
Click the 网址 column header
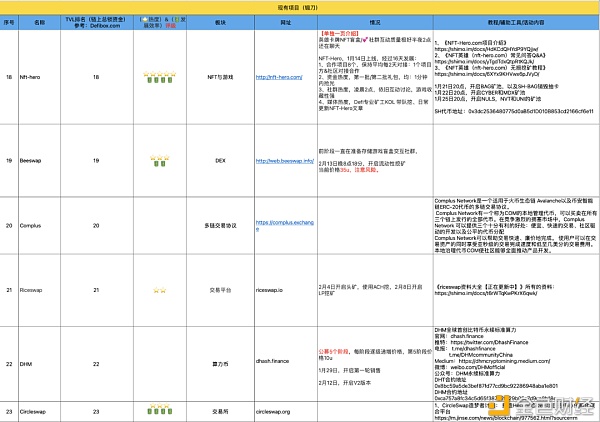click(286, 23)
